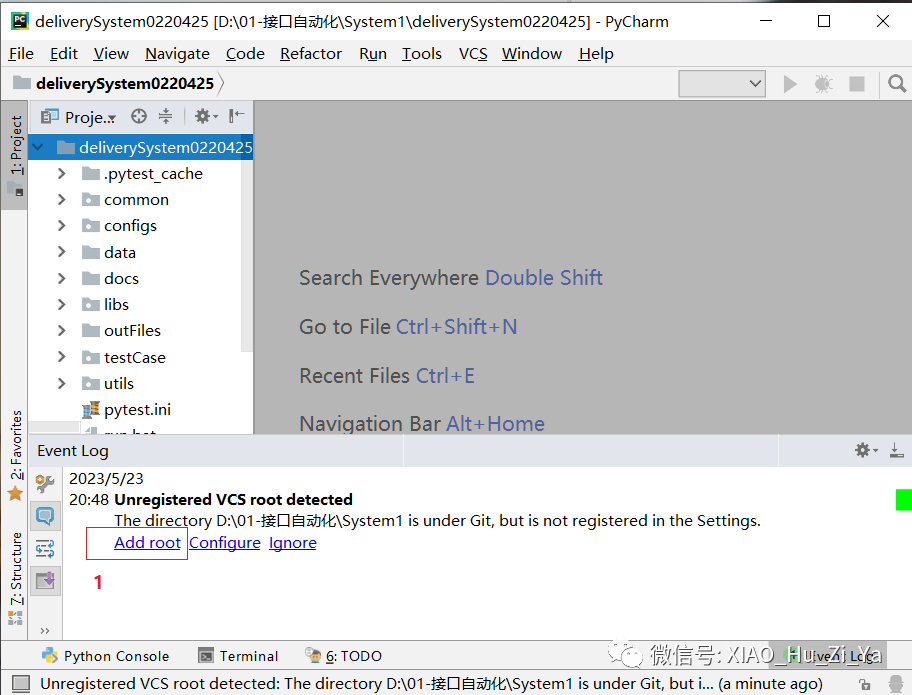
Task: Click the more tools double-chevron icon
Action: (45, 630)
